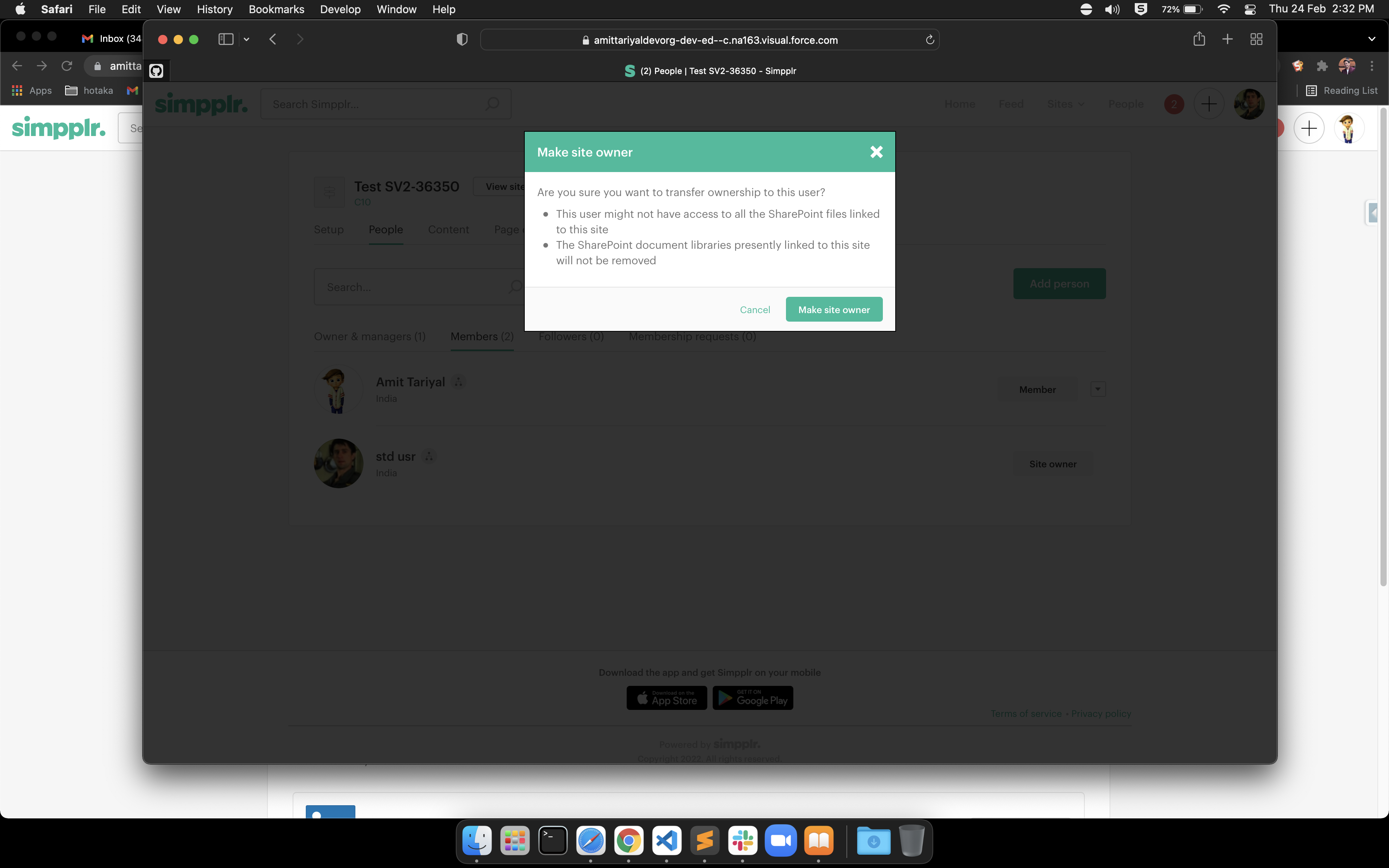Open Slack from the Dock
This screenshot has height=868, width=1389.
click(x=742, y=840)
